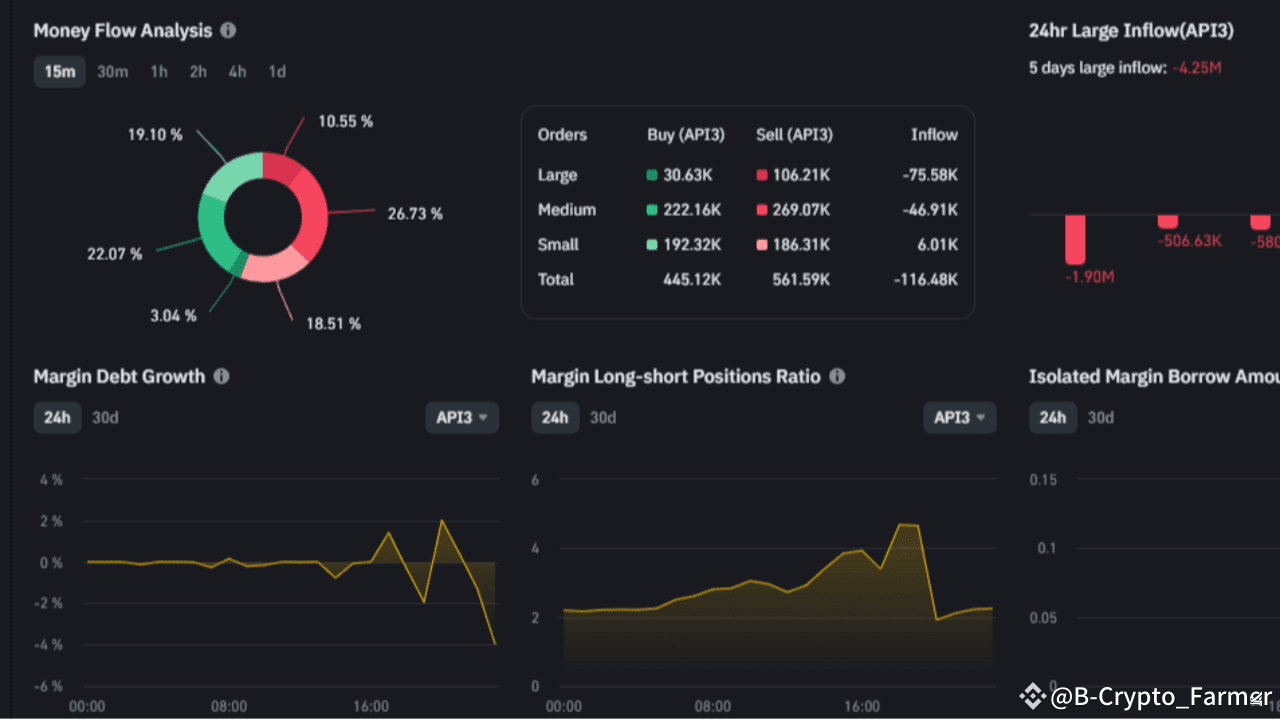Select the 15m timeframe tab
This screenshot has width=1280, height=720.
coord(59,71)
